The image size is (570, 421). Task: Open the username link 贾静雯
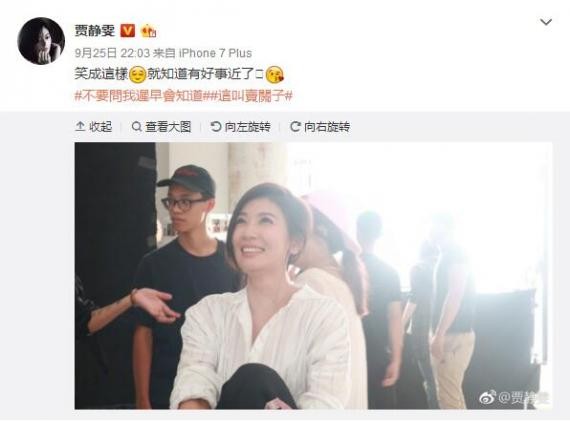coord(95,31)
